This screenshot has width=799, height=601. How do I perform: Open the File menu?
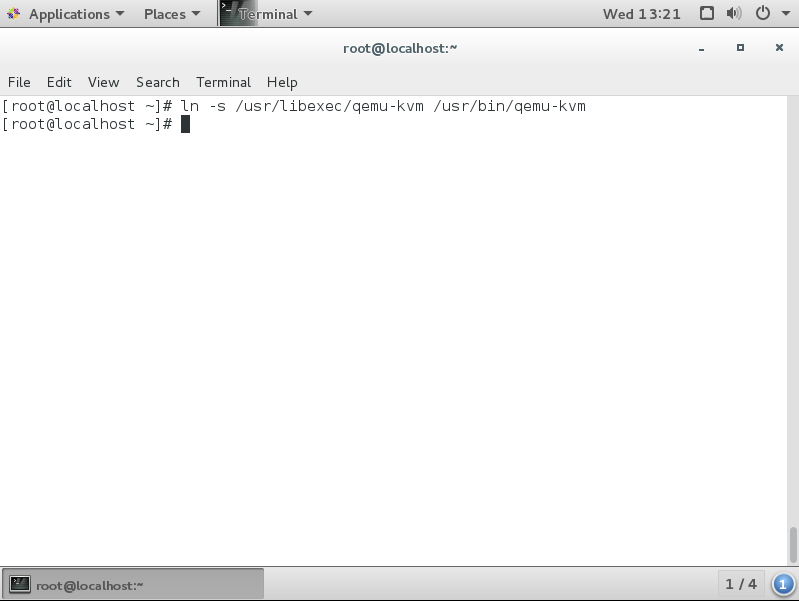pos(19,82)
